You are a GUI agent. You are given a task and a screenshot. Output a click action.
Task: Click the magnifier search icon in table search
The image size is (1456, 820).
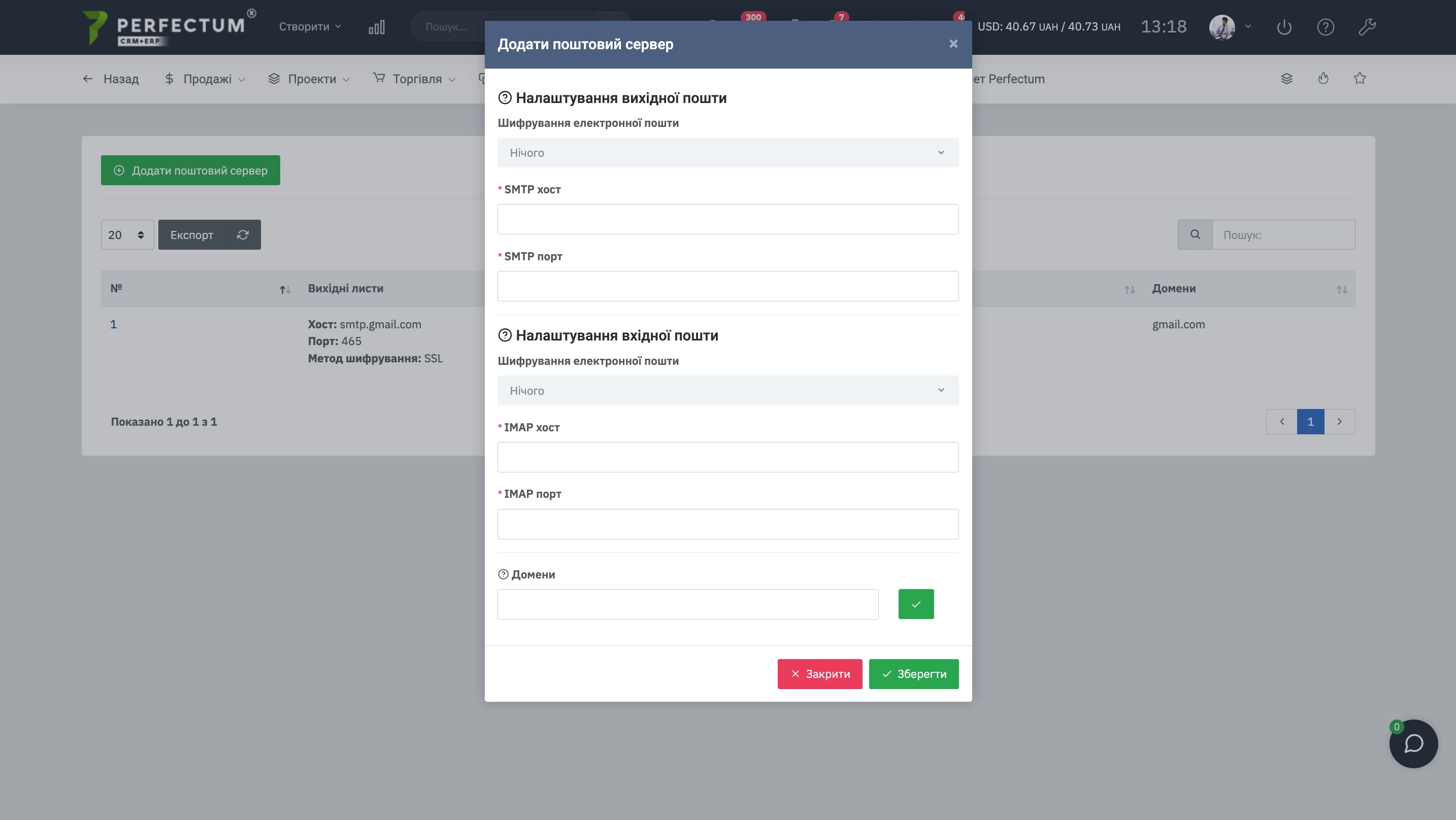point(1195,234)
